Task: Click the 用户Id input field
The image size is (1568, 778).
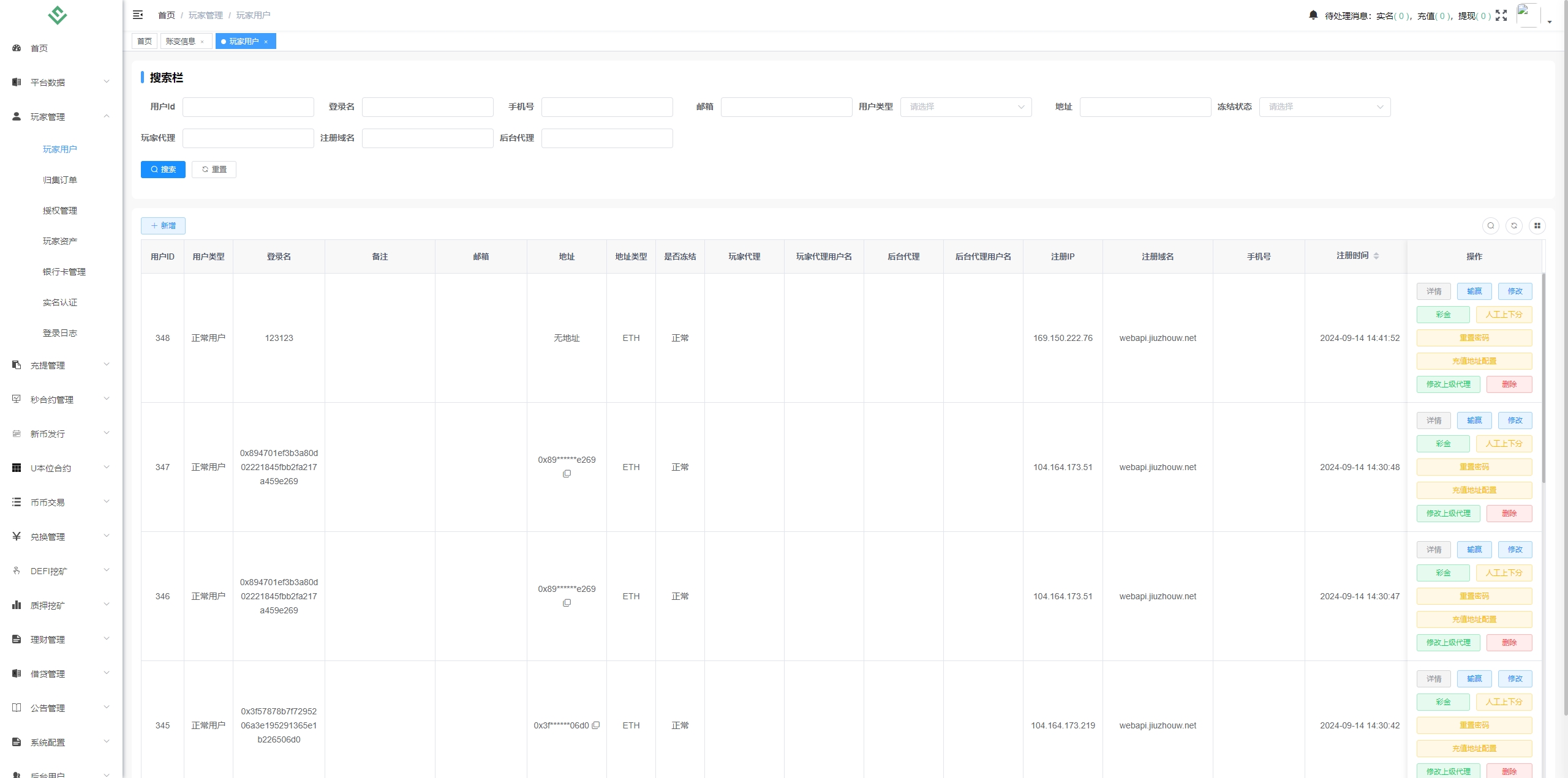Action: click(248, 107)
